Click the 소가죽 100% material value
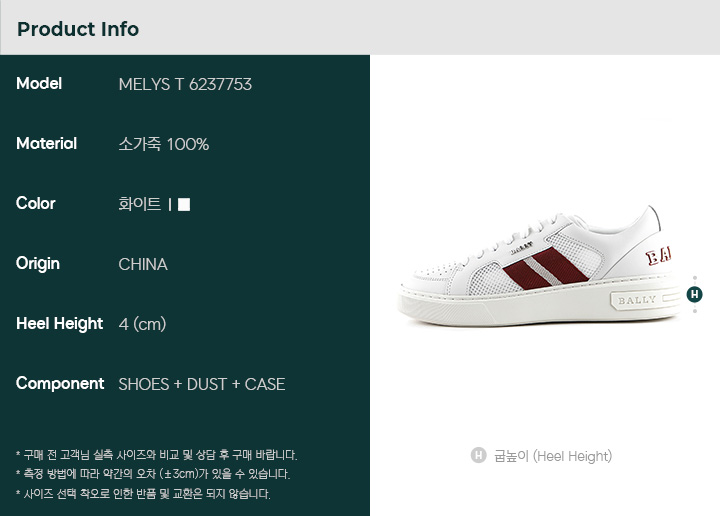The image size is (720, 516). 163,144
